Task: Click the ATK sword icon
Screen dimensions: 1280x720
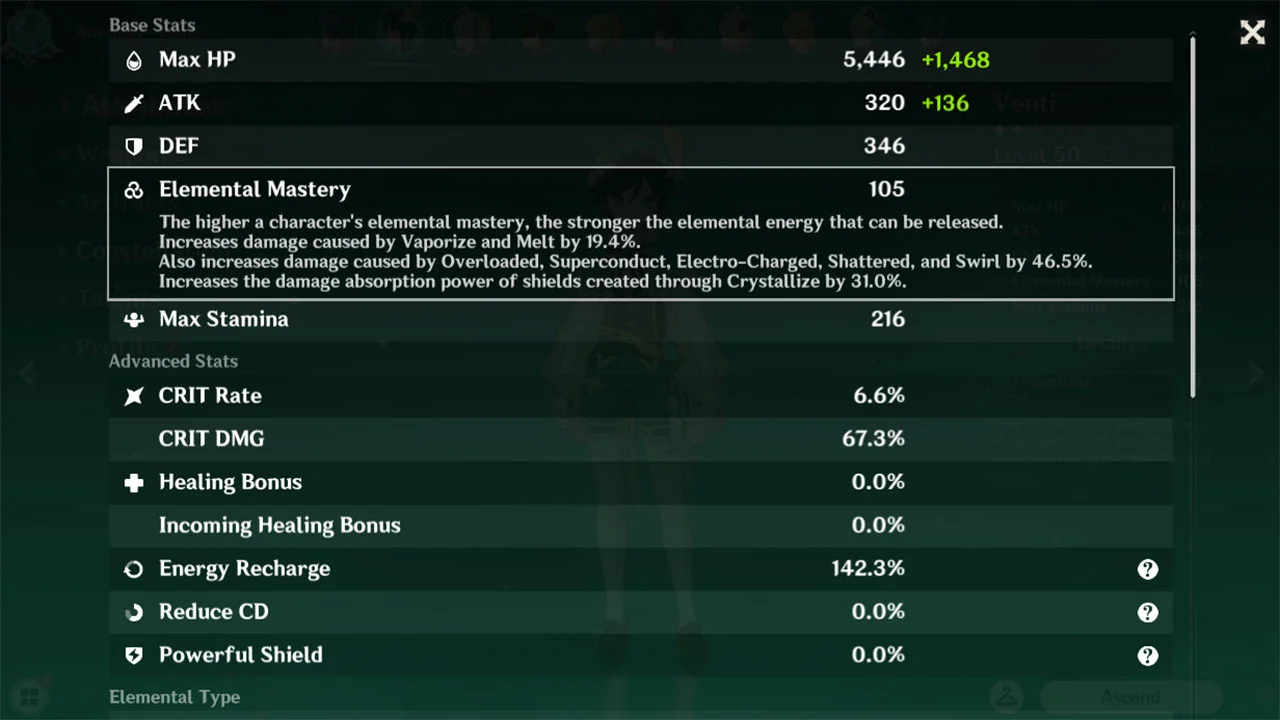Action: click(x=133, y=103)
